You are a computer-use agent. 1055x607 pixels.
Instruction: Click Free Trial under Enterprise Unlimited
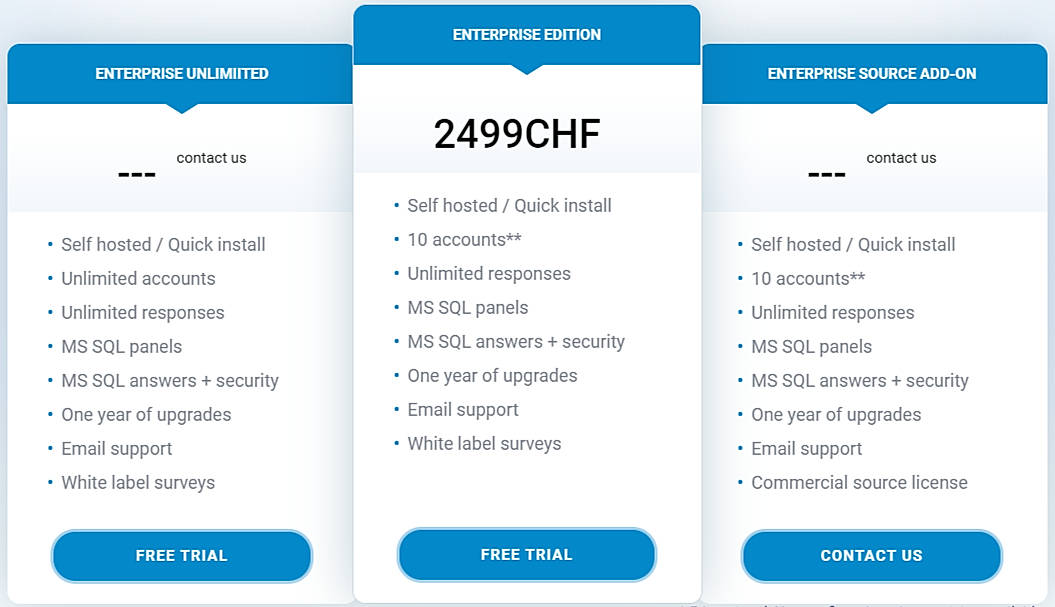click(182, 556)
